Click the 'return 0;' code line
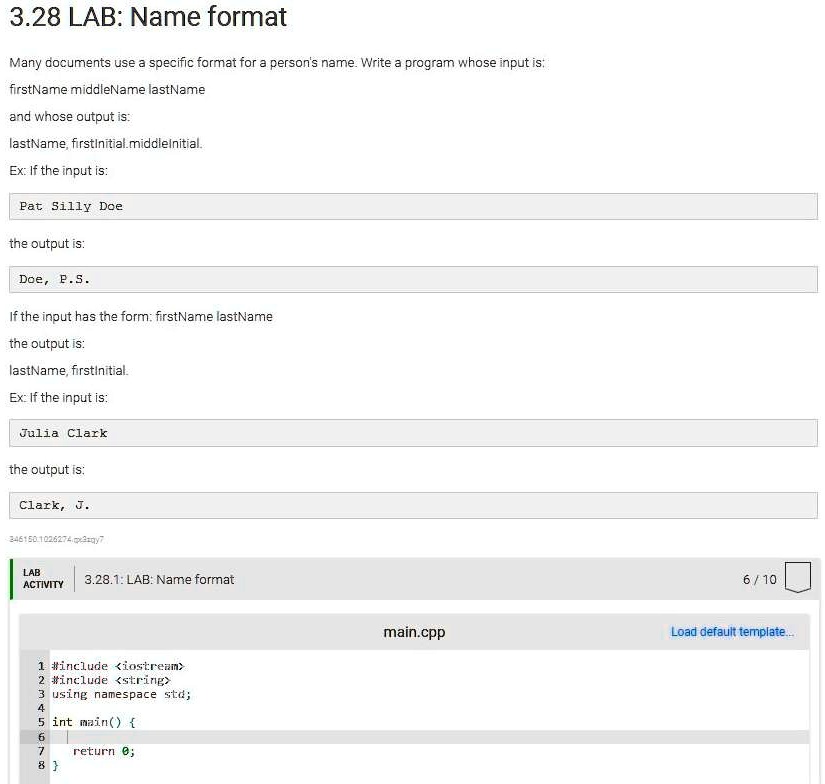Viewport: 825px width, 784px height. pyautogui.click(x=104, y=751)
